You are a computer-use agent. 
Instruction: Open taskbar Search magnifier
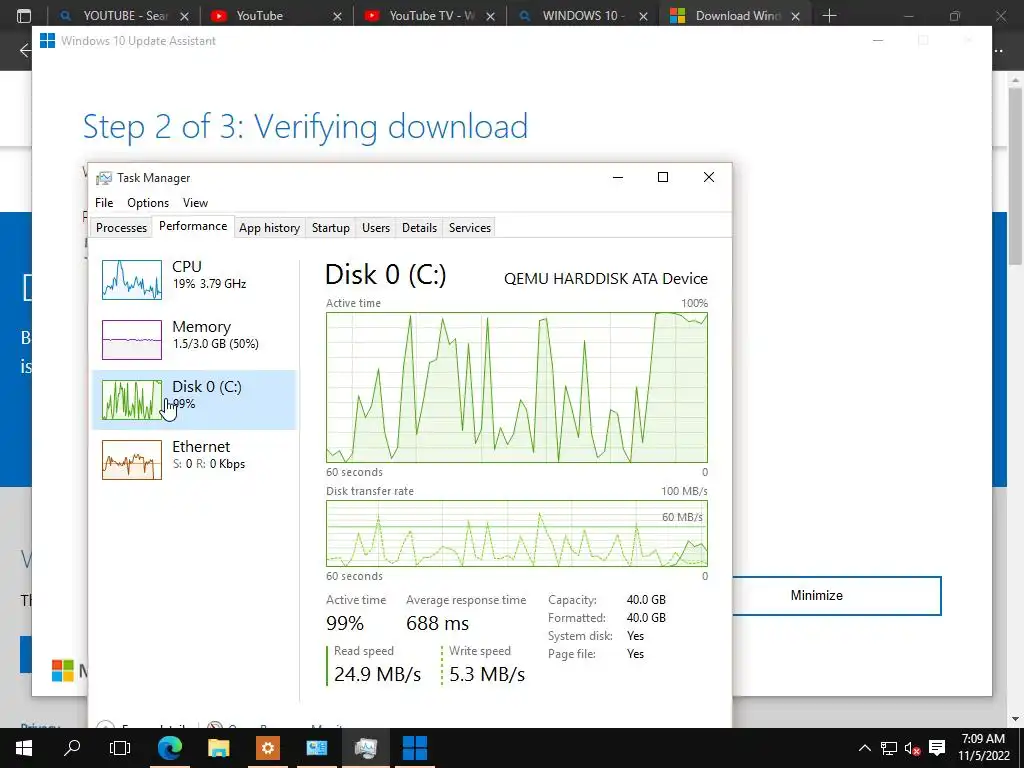click(x=72, y=748)
